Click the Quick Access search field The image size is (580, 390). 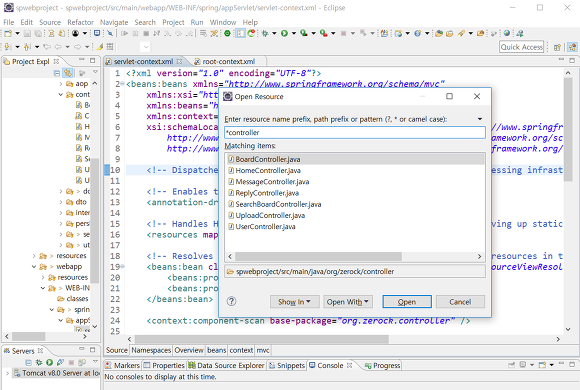(522, 47)
